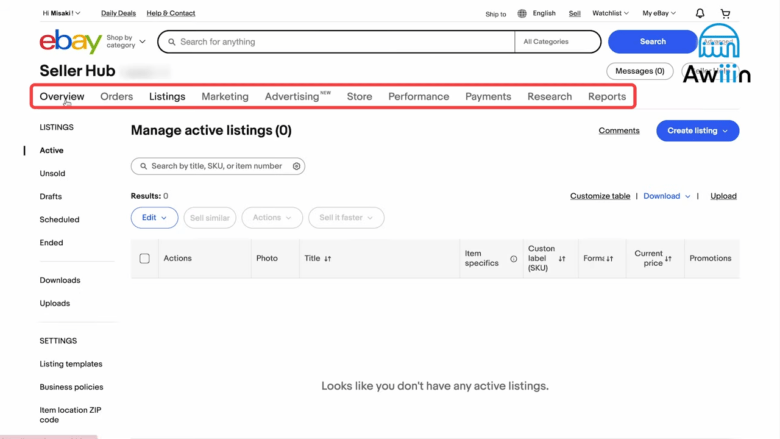The width and height of the screenshot is (780, 439).
Task: Click the Upload link
Action: (723, 196)
